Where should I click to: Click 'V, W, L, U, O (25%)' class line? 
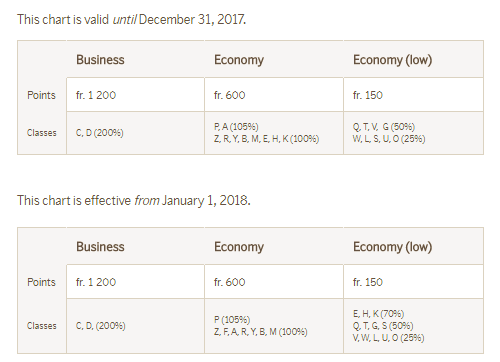pos(389,338)
